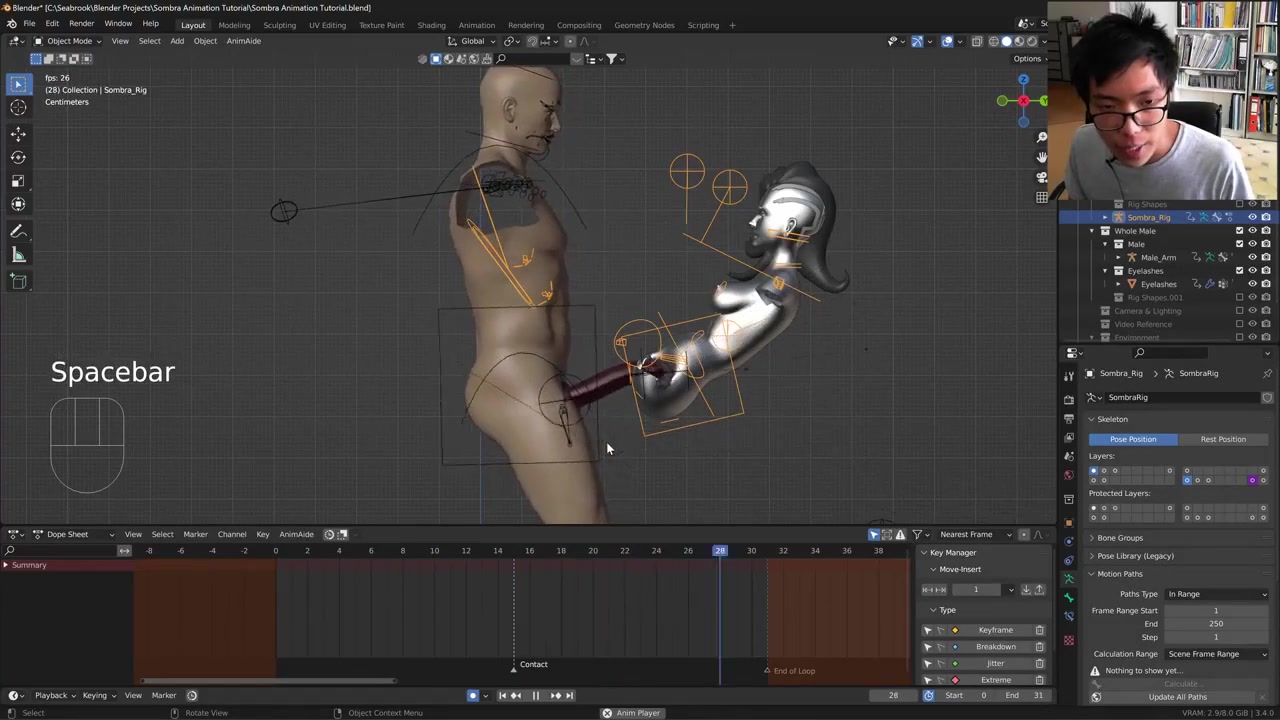This screenshot has height=720, width=1280.
Task: Select the Move tool
Action: pyautogui.click(x=18, y=133)
